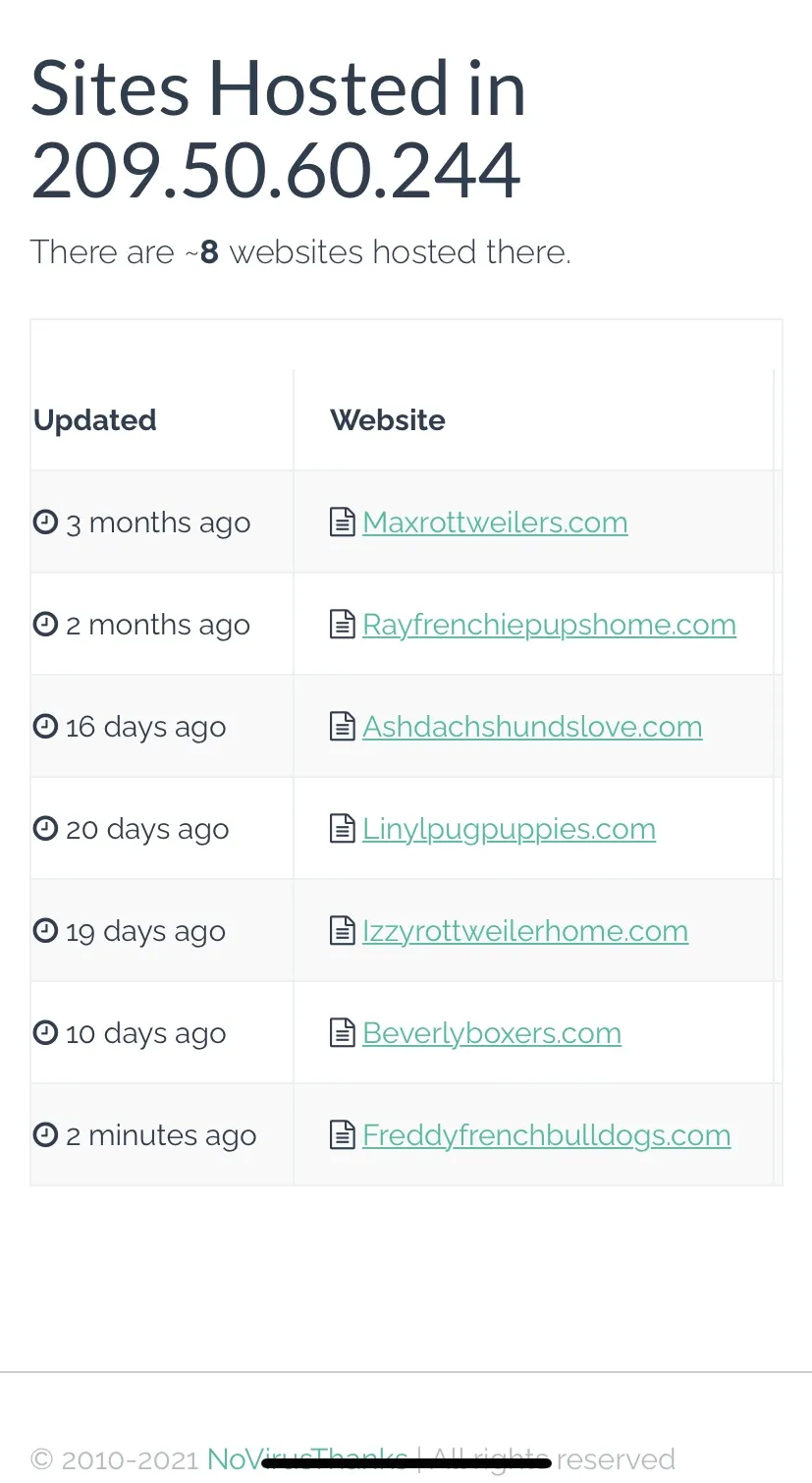Click clock icon next to 3 months ago
812x1483 pixels.
[x=46, y=522]
